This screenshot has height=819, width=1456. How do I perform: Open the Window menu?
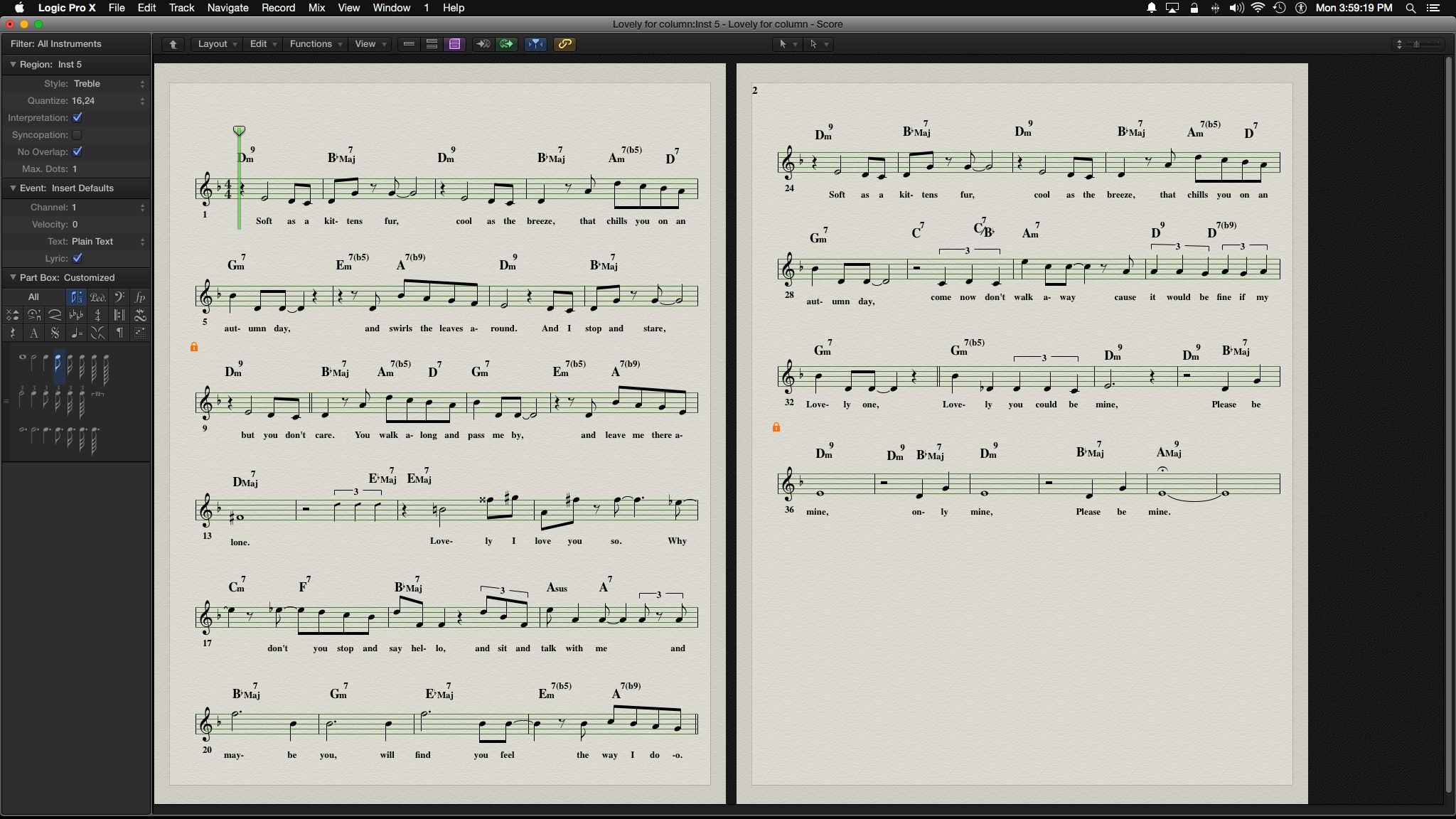pyautogui.click(x=391, y=8)
